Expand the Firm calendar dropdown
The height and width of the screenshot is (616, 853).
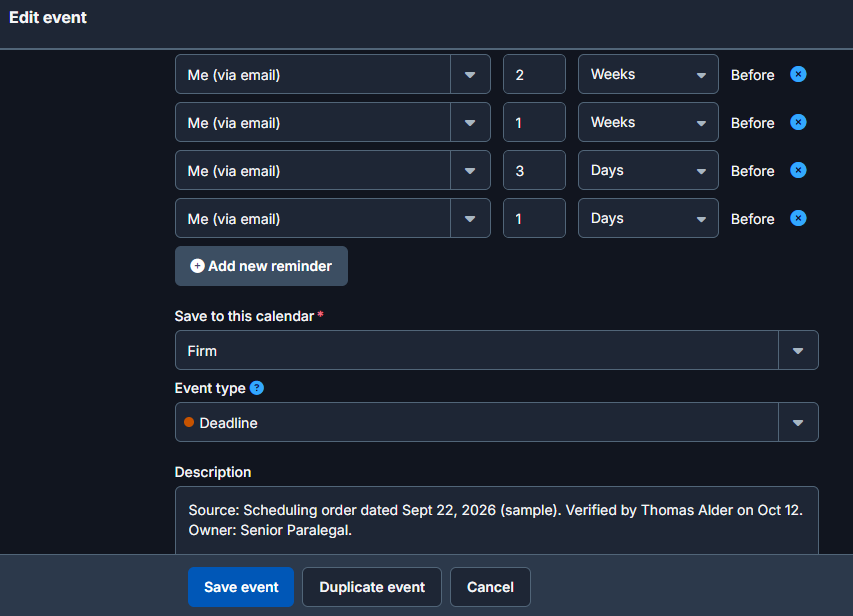[x=798, y=350]
